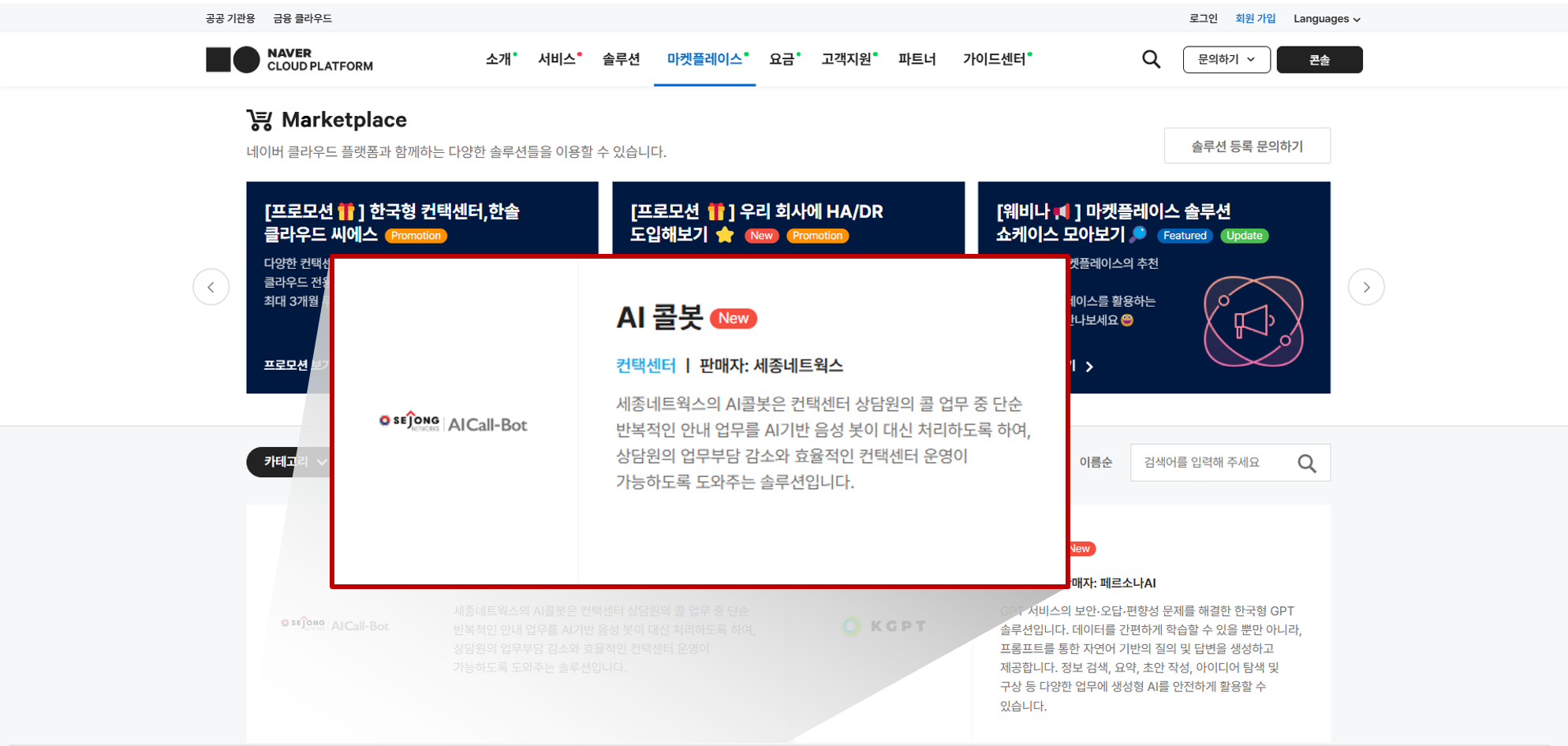Screen dimensions: 1568x746
Task: Click the Naver Cloud Platform logo
Action: (289, 60)
